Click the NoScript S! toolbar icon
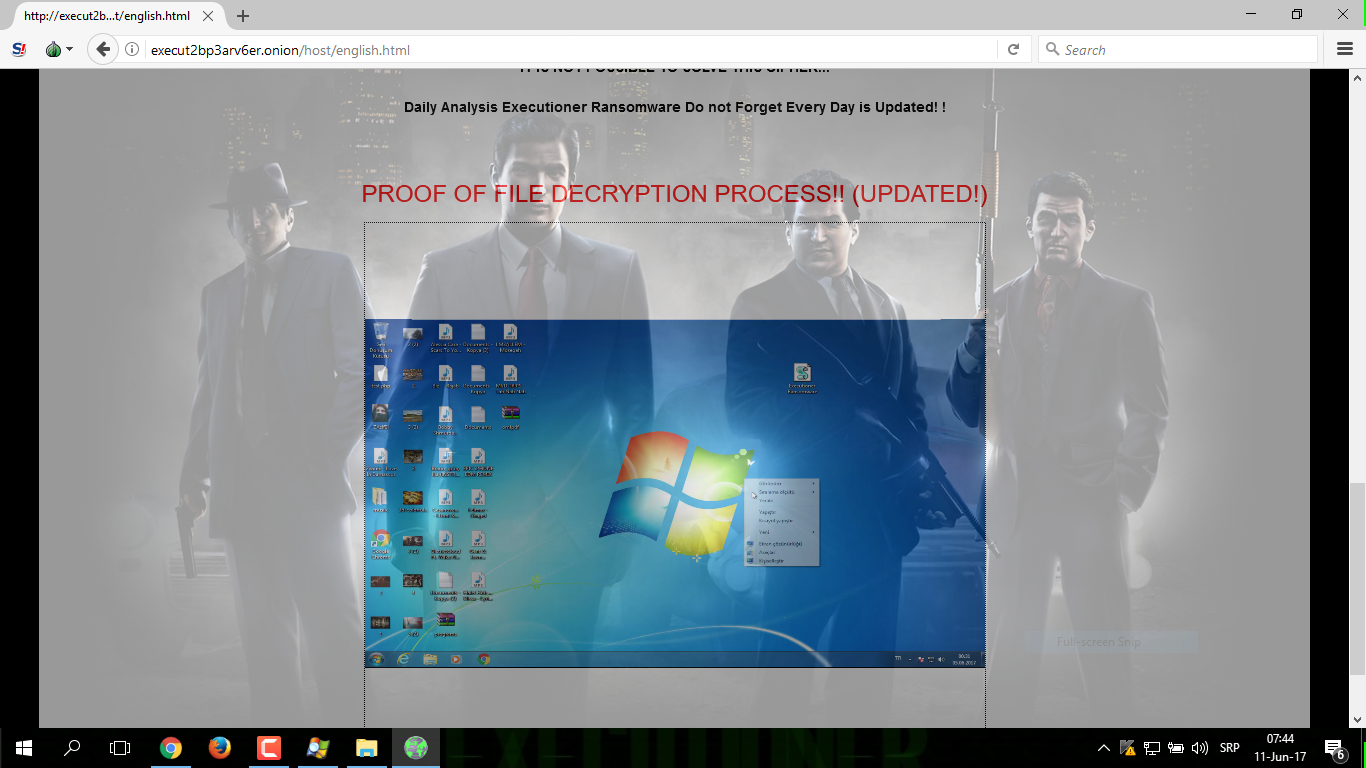 pyautogui.click(x=19, y=49)
